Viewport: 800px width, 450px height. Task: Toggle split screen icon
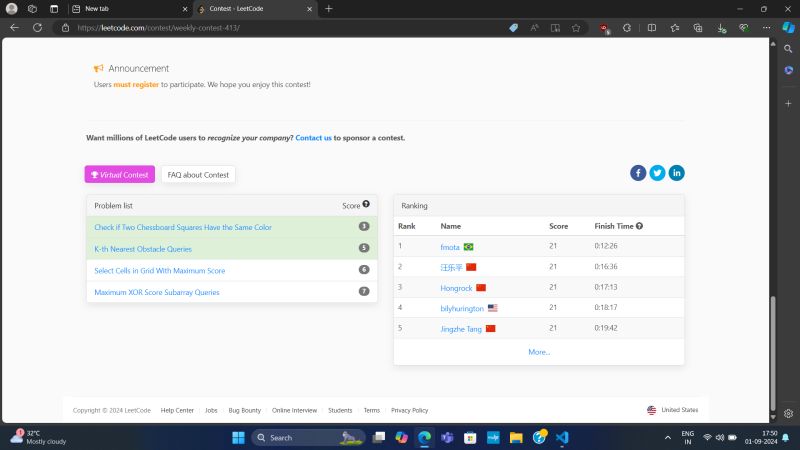click(652, 28)
